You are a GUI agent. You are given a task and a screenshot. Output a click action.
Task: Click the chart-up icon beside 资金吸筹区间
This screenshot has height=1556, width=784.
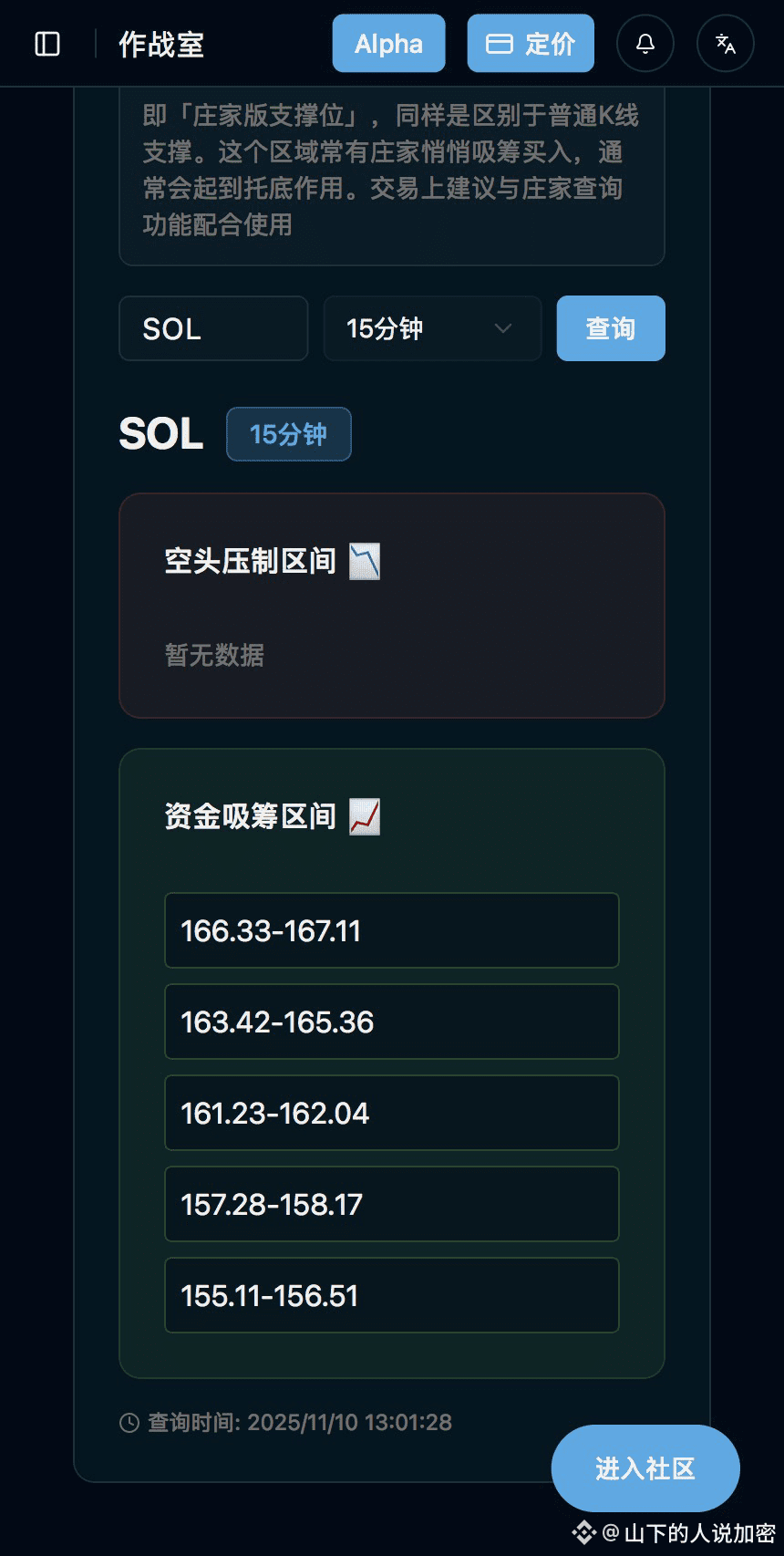pyautogui.click(x=365, y=817)
